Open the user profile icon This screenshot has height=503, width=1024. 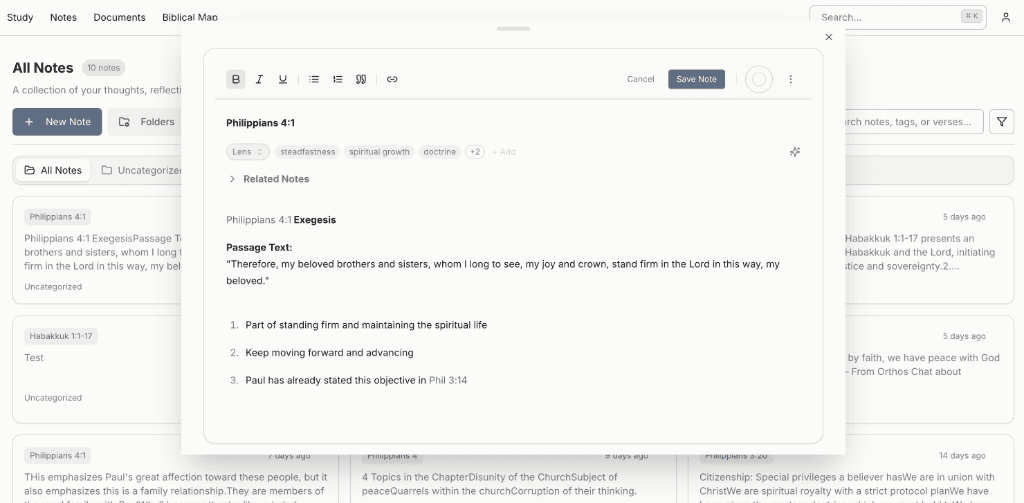click(x=1005, y=17)
